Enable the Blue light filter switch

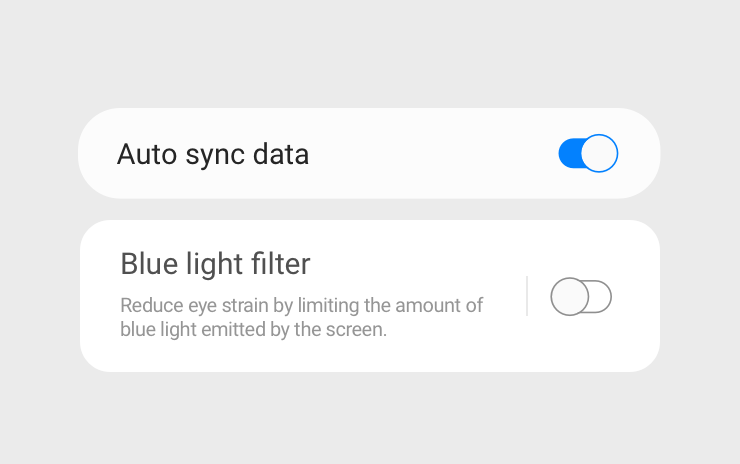(x=581, y=297)
